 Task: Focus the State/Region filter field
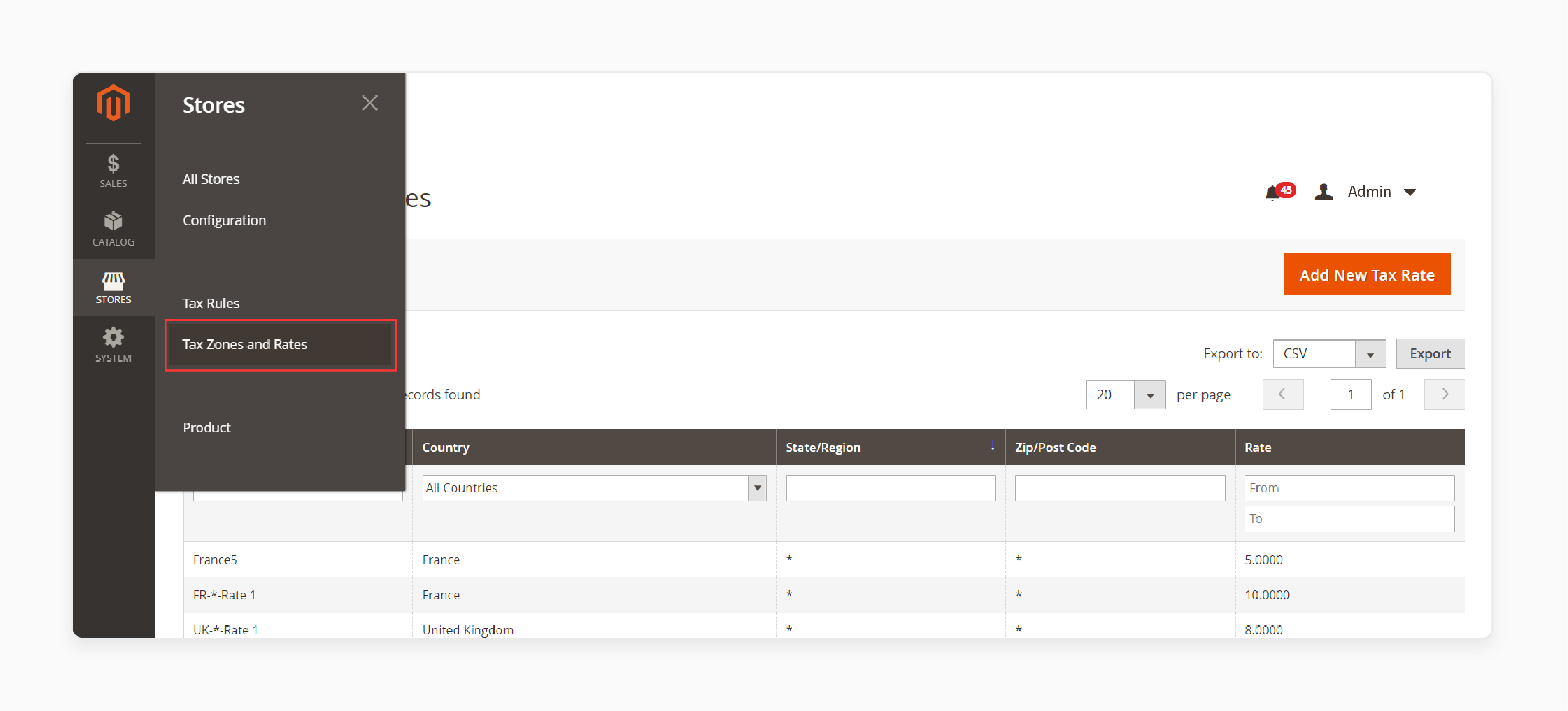point(890,488)
